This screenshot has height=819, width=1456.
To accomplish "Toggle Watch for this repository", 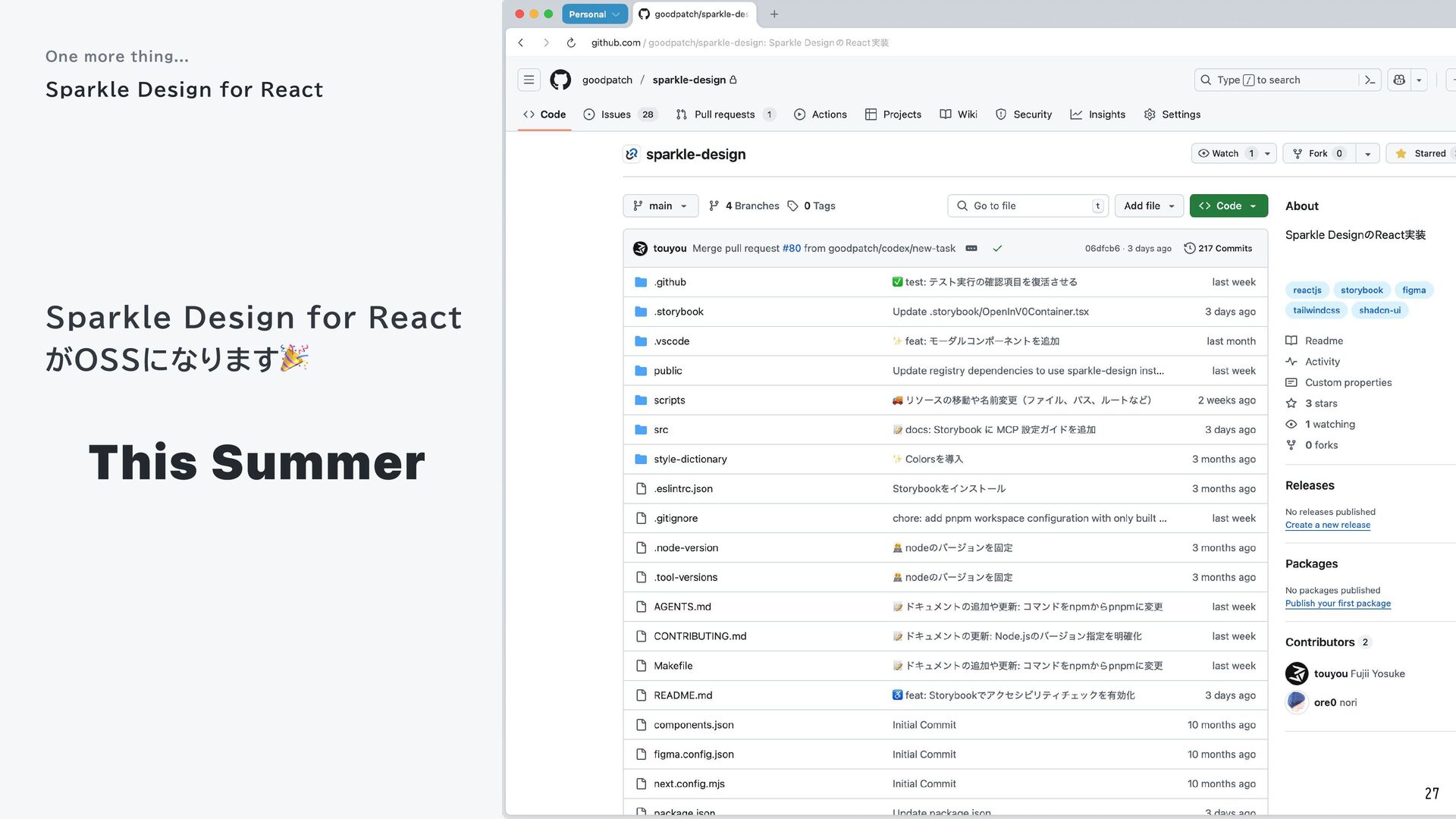I will pos(1225,153).
